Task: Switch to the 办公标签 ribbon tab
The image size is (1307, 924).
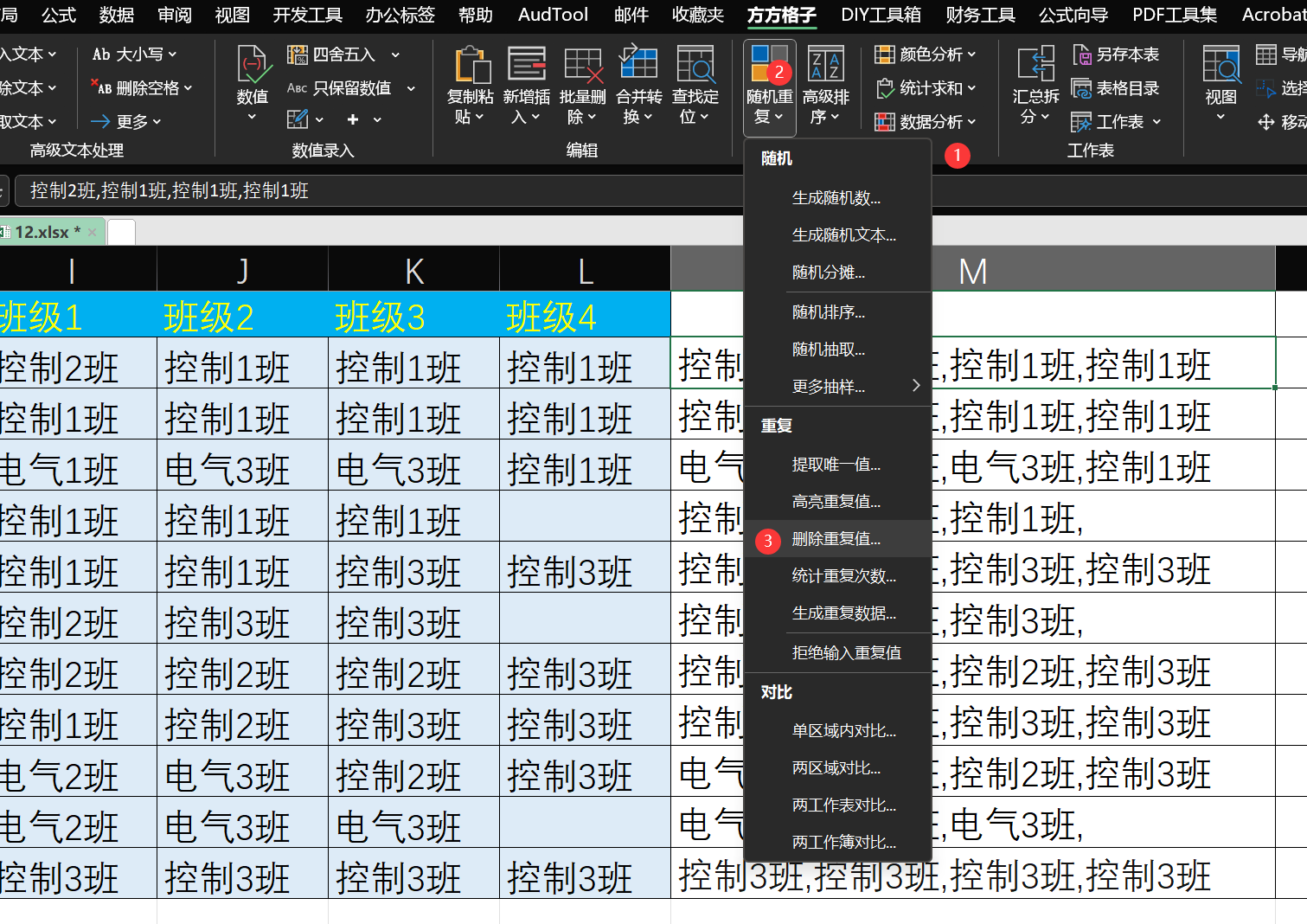Action: 400,15
